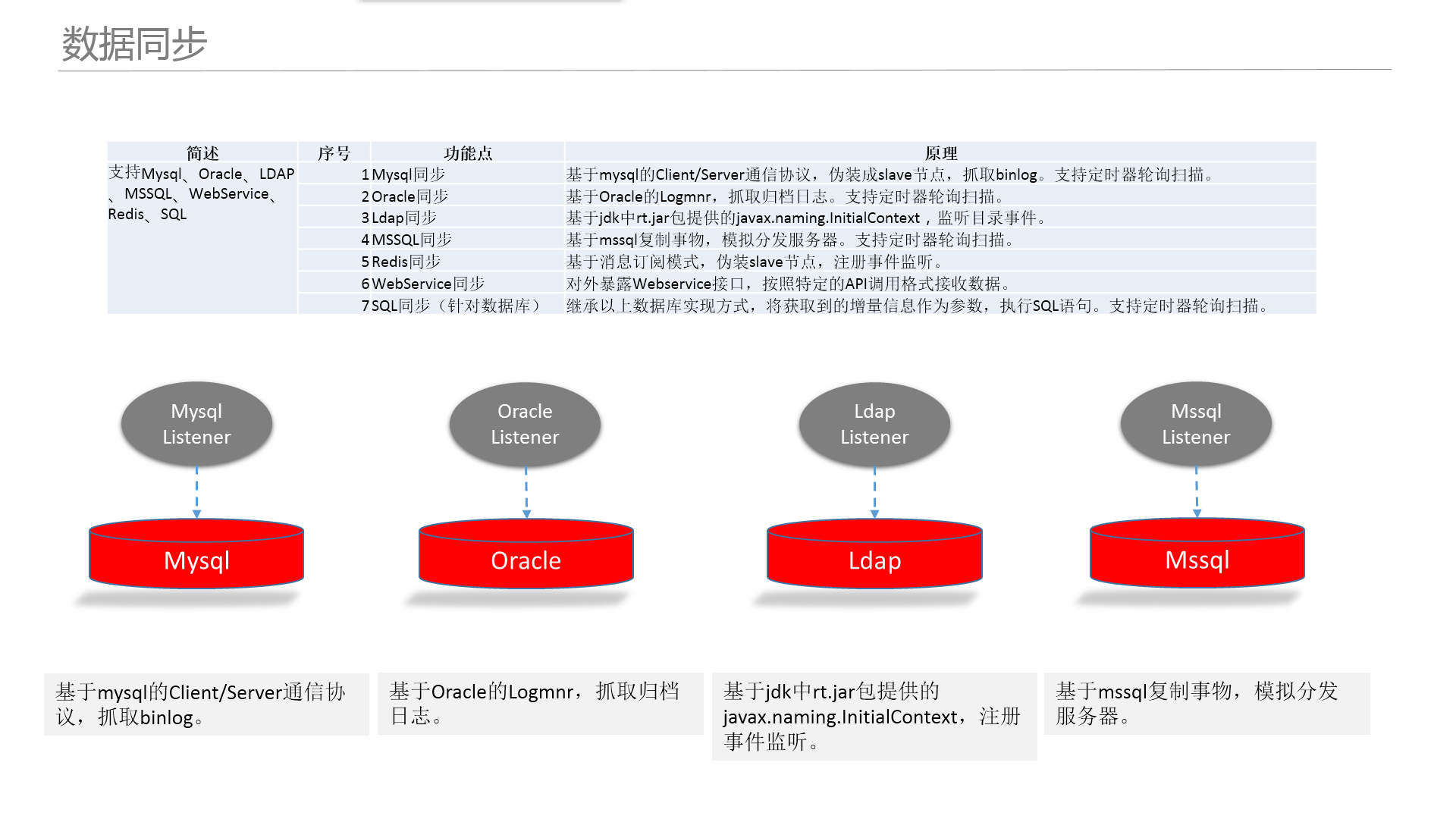This screenshot has height=819, width=1456.
Task: Select the red Mysql database cylinder
Action: (x=196, y=554)
